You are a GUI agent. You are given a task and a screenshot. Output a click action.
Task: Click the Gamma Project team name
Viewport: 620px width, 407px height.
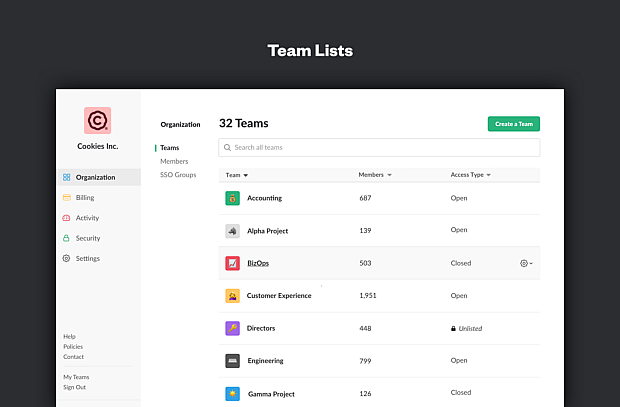[x=271, y=394]
